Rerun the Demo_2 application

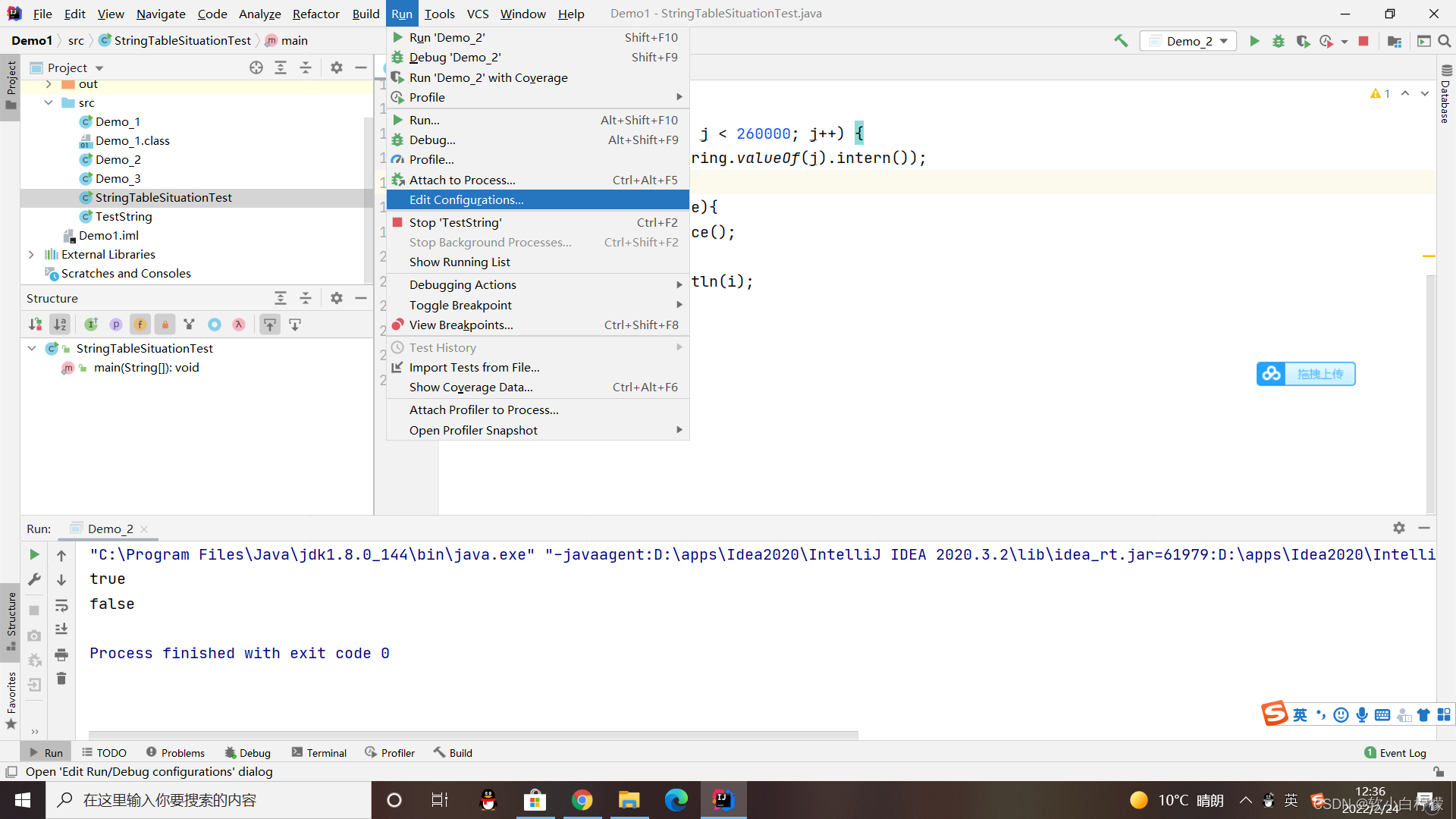[x=33, y=554]
